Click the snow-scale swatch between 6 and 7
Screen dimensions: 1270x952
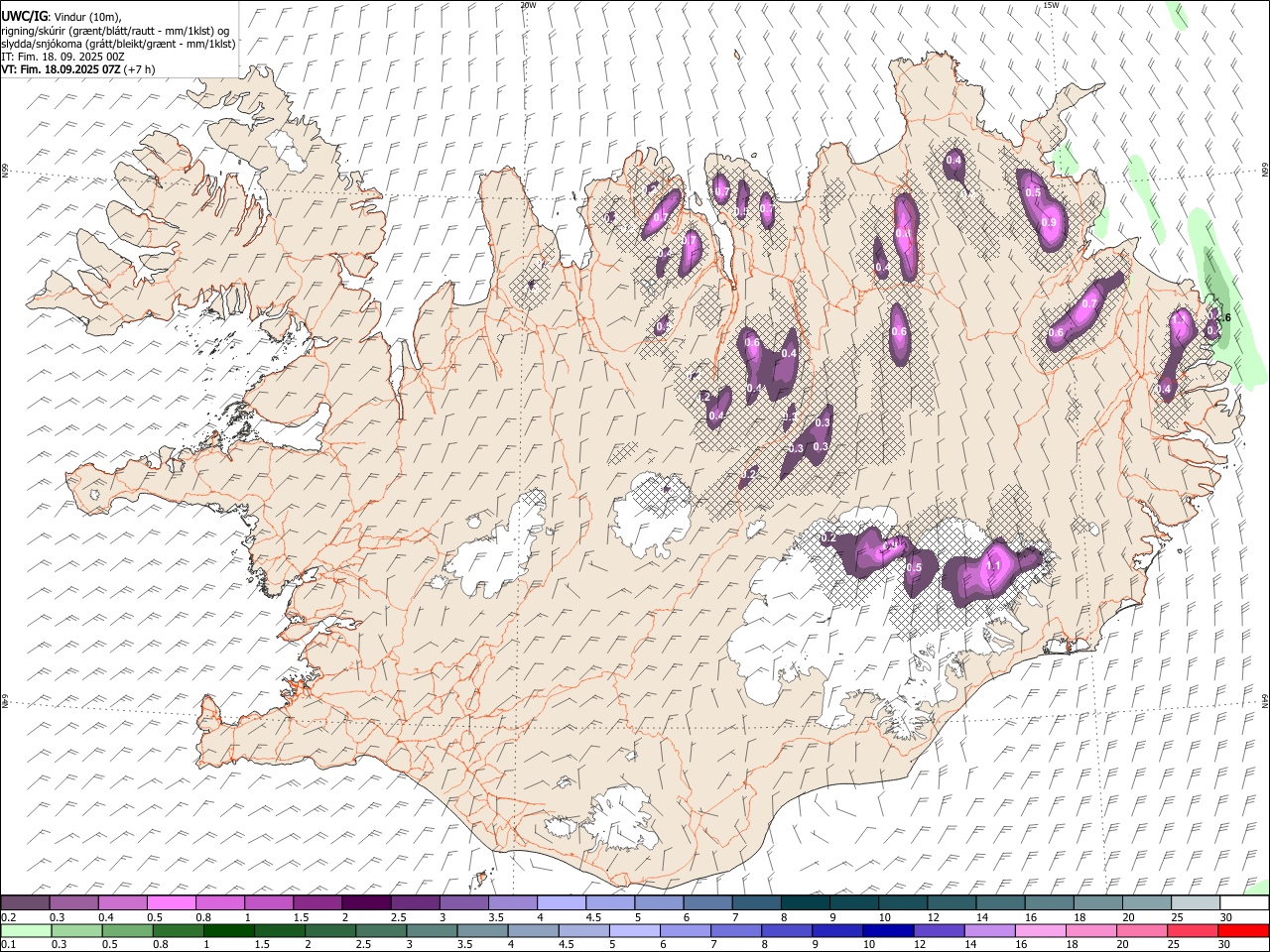[708, 902]
